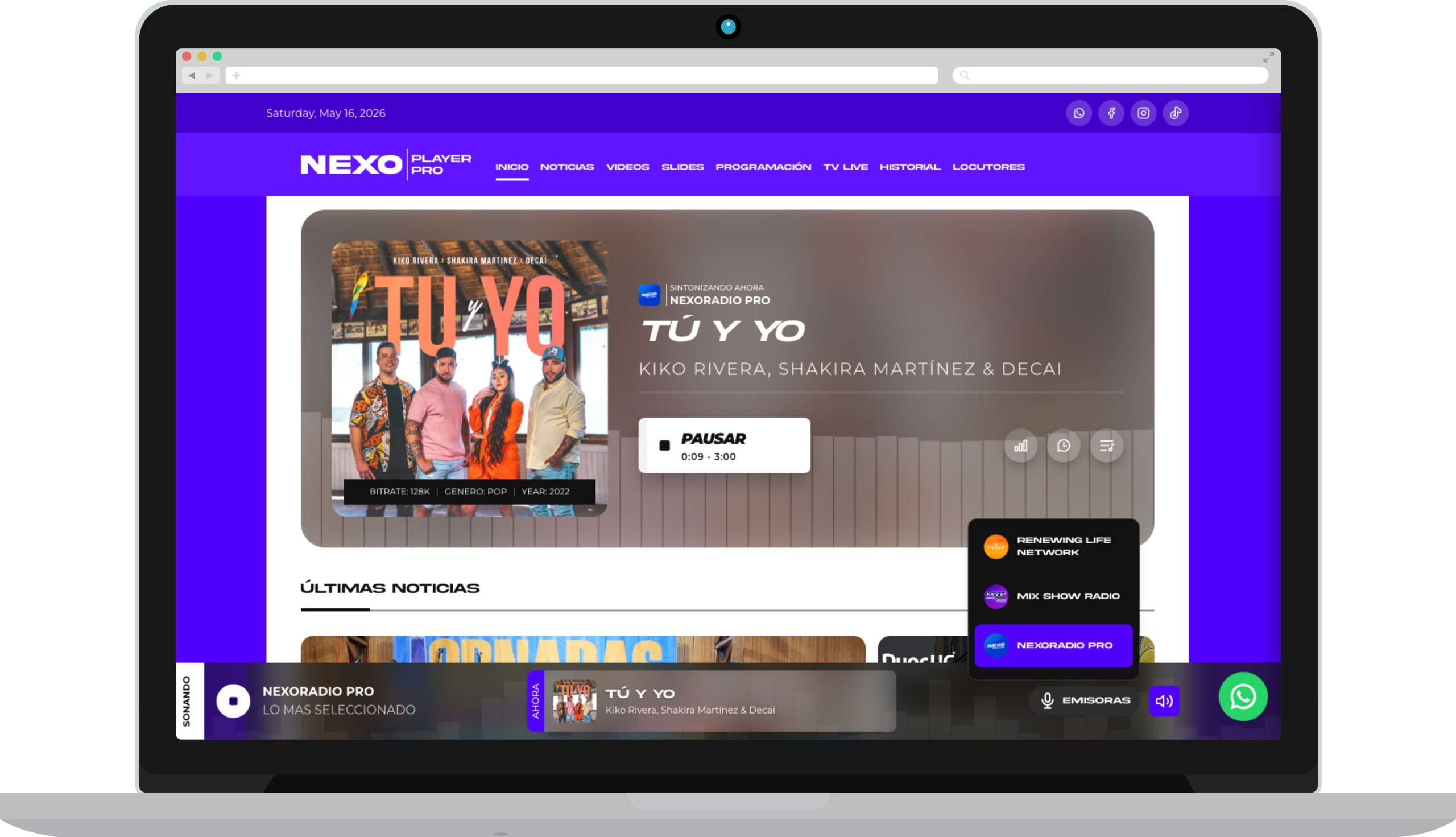
Task: Select Renewing Life Network station
Action: coord(1053,546)
